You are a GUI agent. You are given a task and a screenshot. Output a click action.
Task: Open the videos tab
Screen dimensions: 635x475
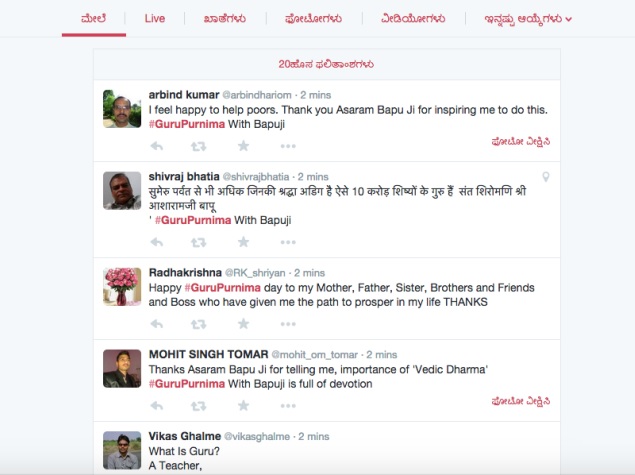413,19
